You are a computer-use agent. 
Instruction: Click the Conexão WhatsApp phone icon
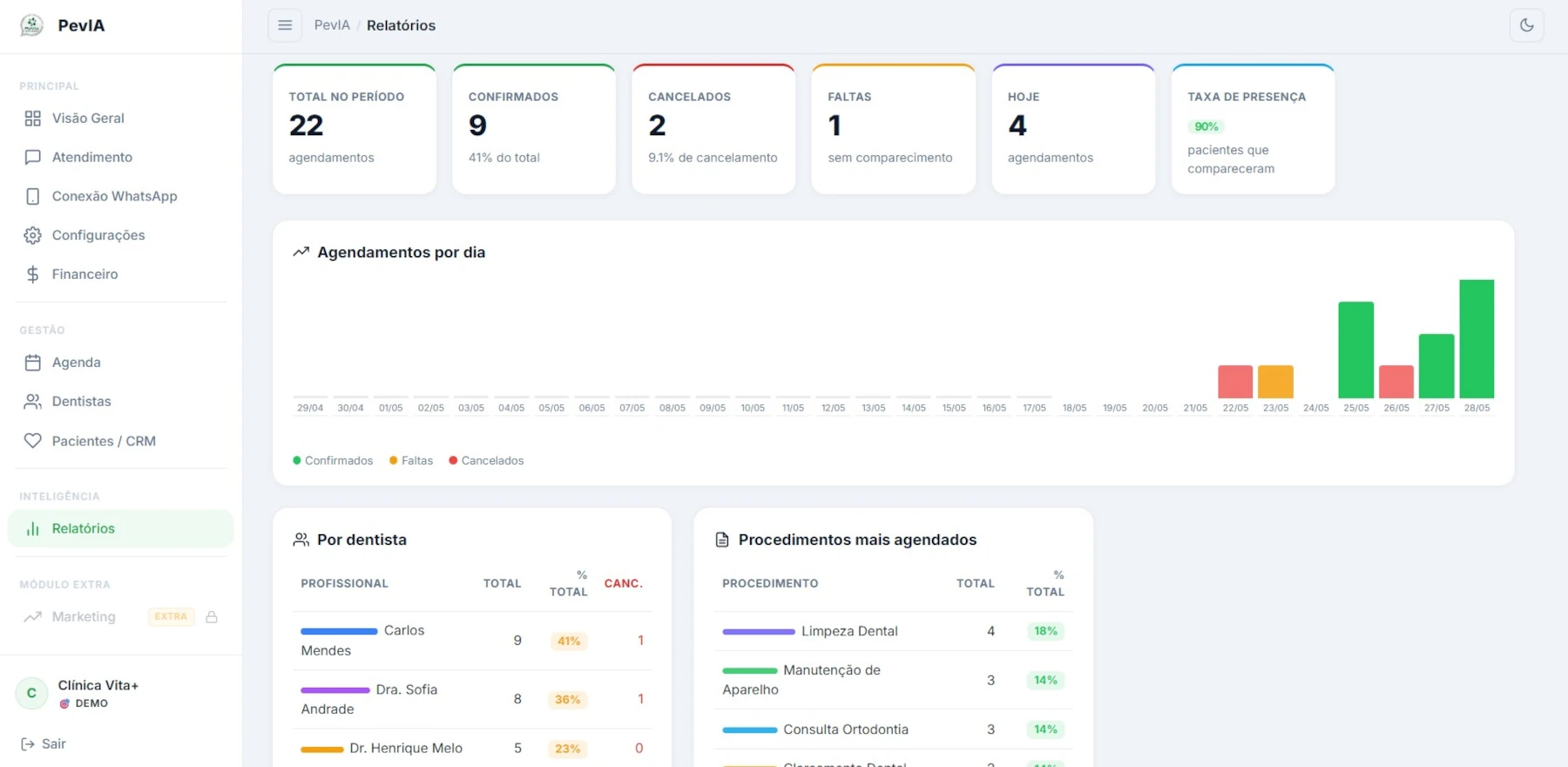pyautogui.click(x=33, y=197)
